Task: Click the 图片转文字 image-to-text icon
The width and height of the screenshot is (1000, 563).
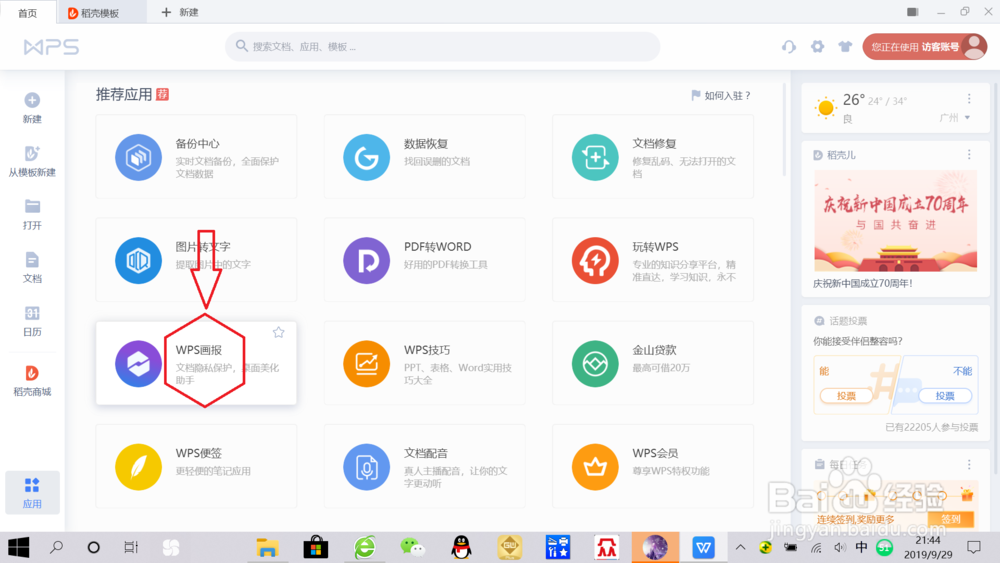Action: (138, 260)
